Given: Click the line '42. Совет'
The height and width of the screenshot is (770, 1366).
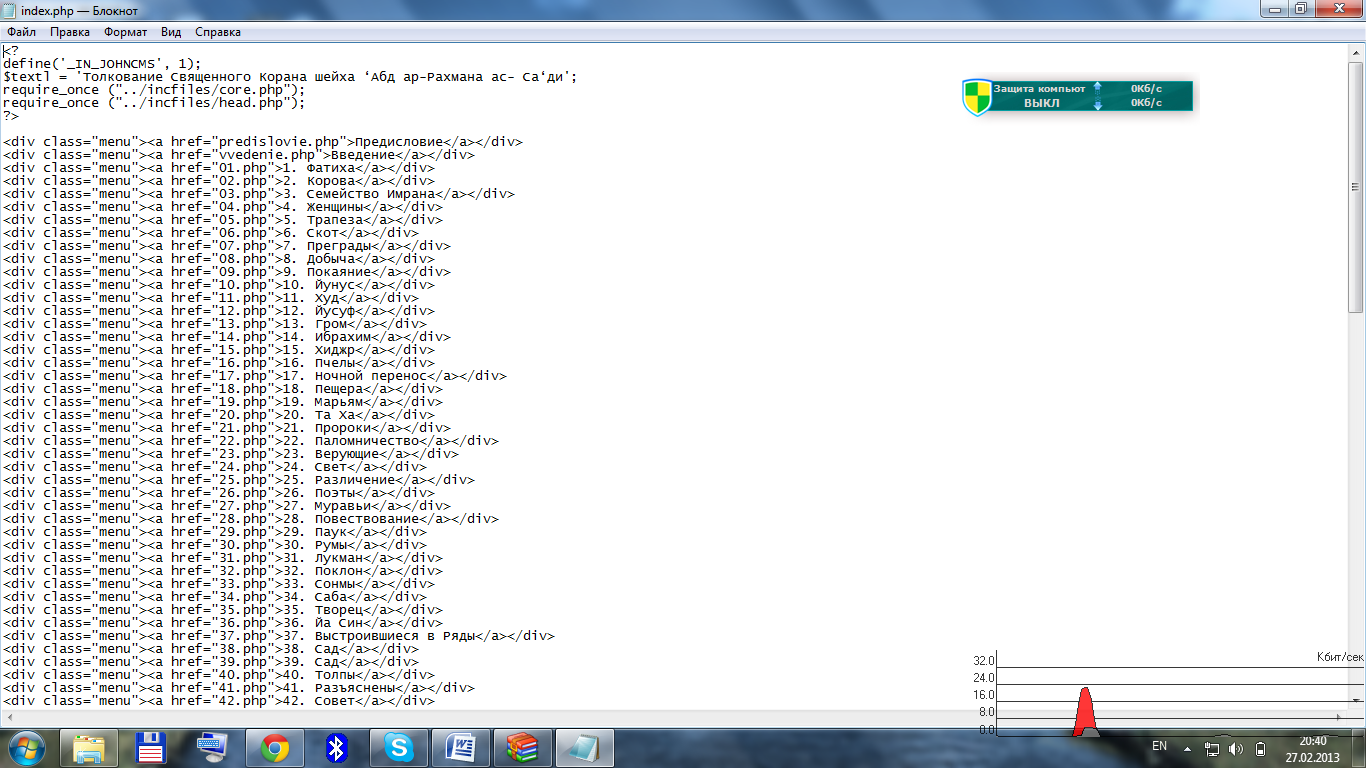Looking at the screenshot, I should coord(219,701).
